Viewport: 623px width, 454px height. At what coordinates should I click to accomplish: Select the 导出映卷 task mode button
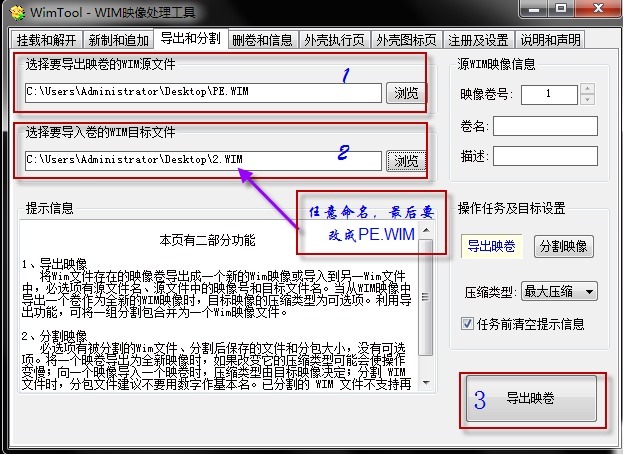click(x=491, y=246)
